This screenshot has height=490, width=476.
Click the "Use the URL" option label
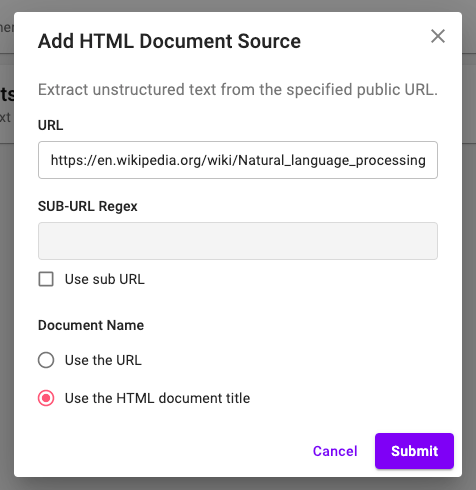[x=103, y=360]
